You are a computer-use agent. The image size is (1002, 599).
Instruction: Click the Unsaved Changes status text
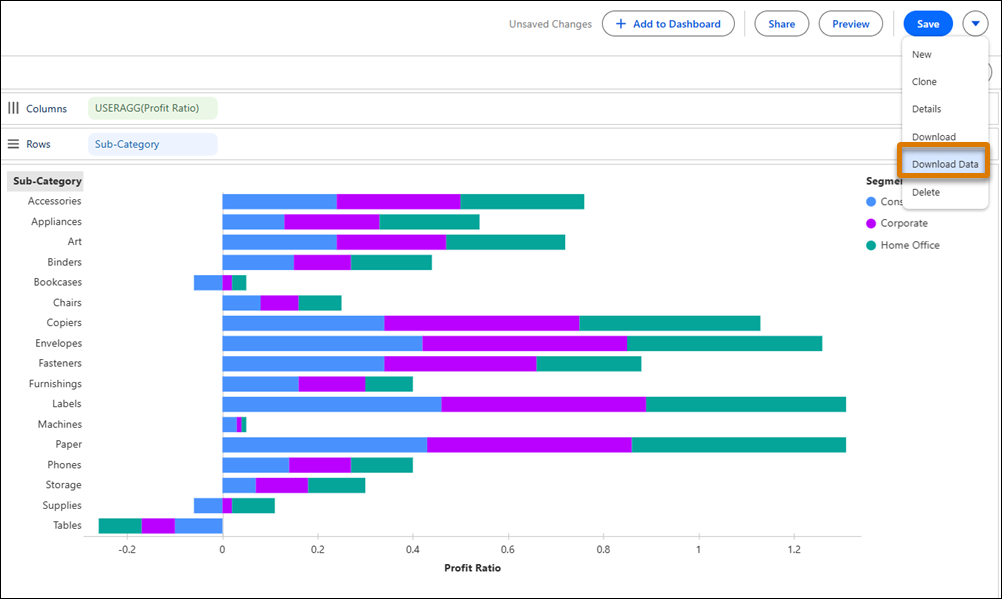click(x=550, y=24)
